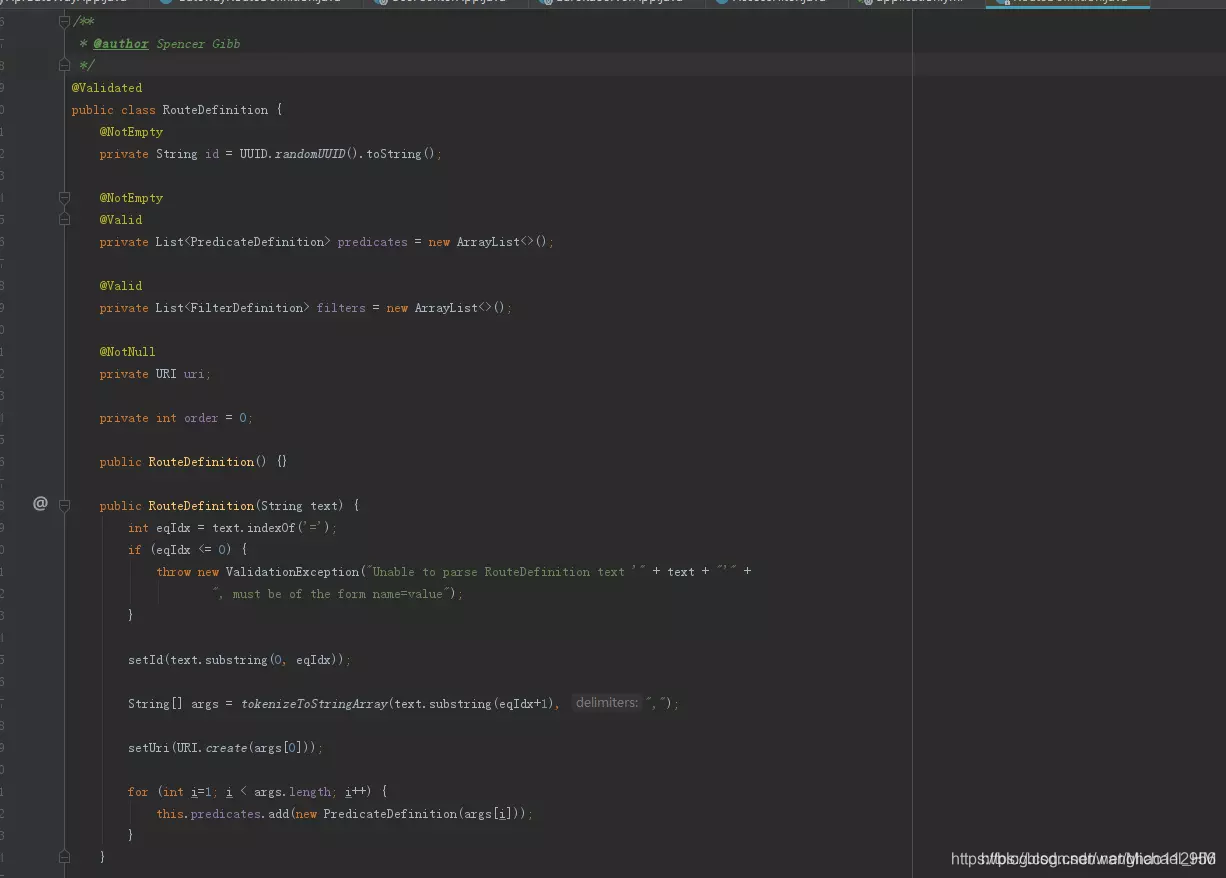Click the 'delimiters:' parameter hint
Image resolution: width=1226 pixels, height=878 pixels.
(x=606, y=703)
